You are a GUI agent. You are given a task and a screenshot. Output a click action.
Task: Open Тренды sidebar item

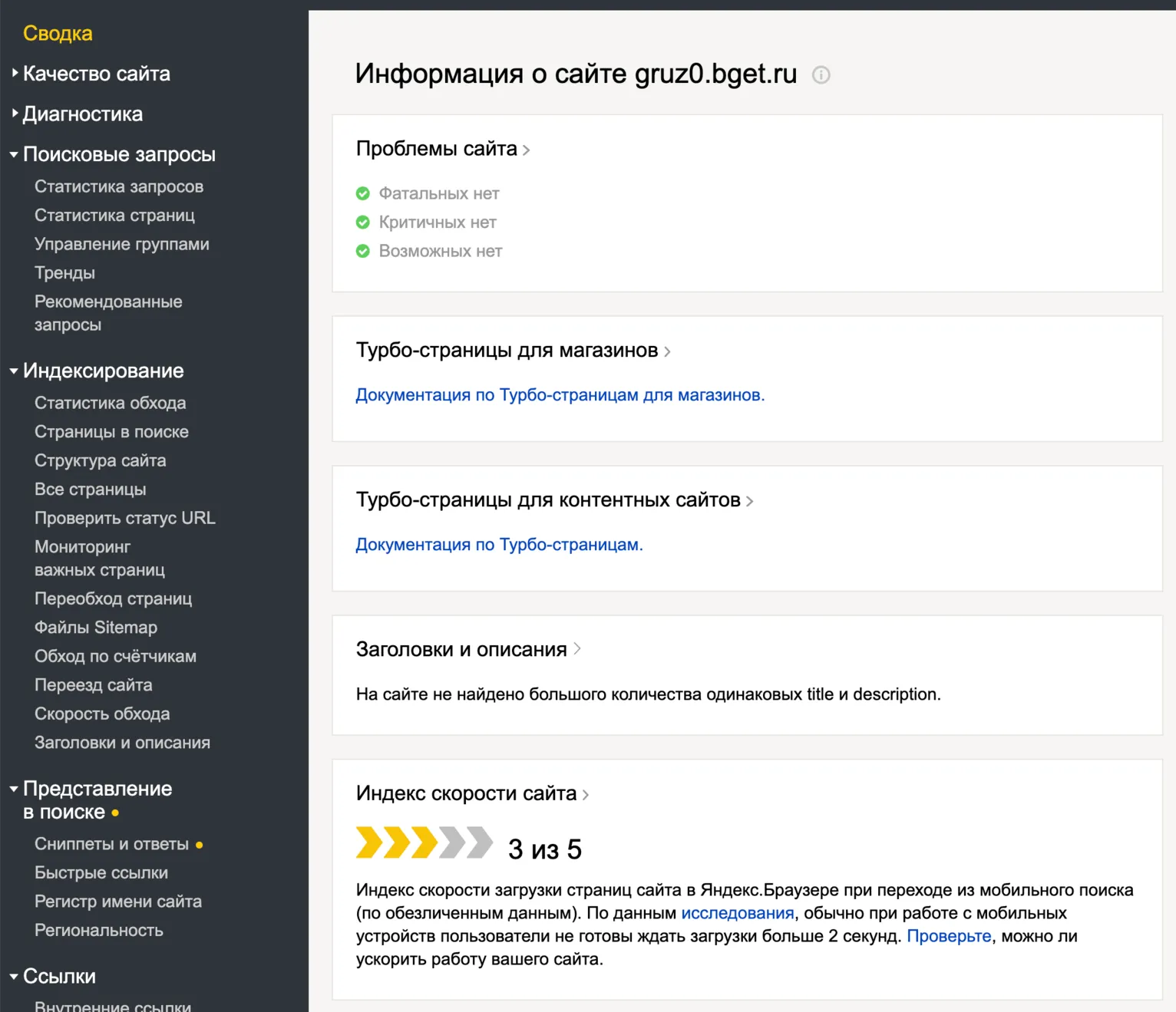64,273
